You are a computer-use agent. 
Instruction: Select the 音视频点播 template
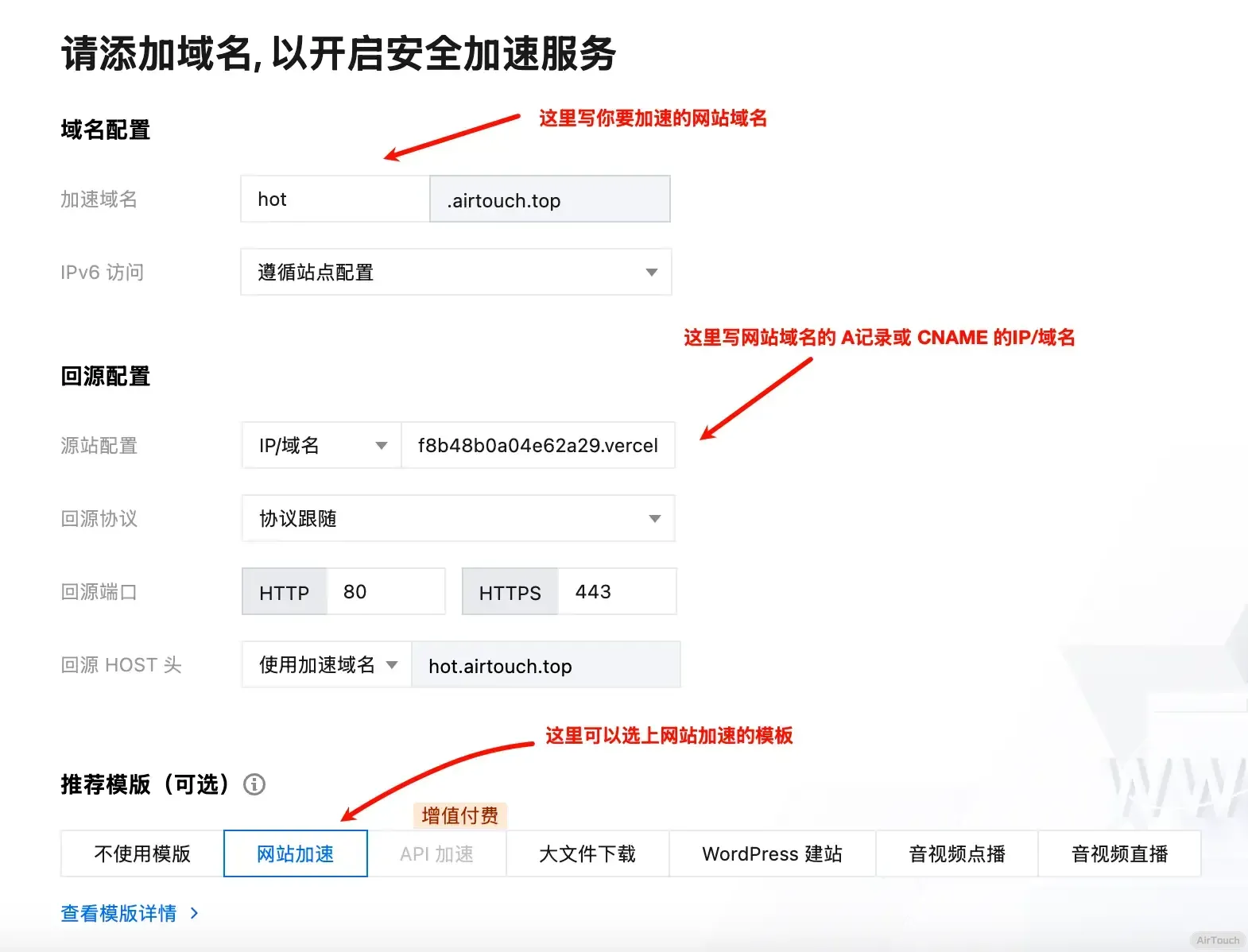(957, 854)
